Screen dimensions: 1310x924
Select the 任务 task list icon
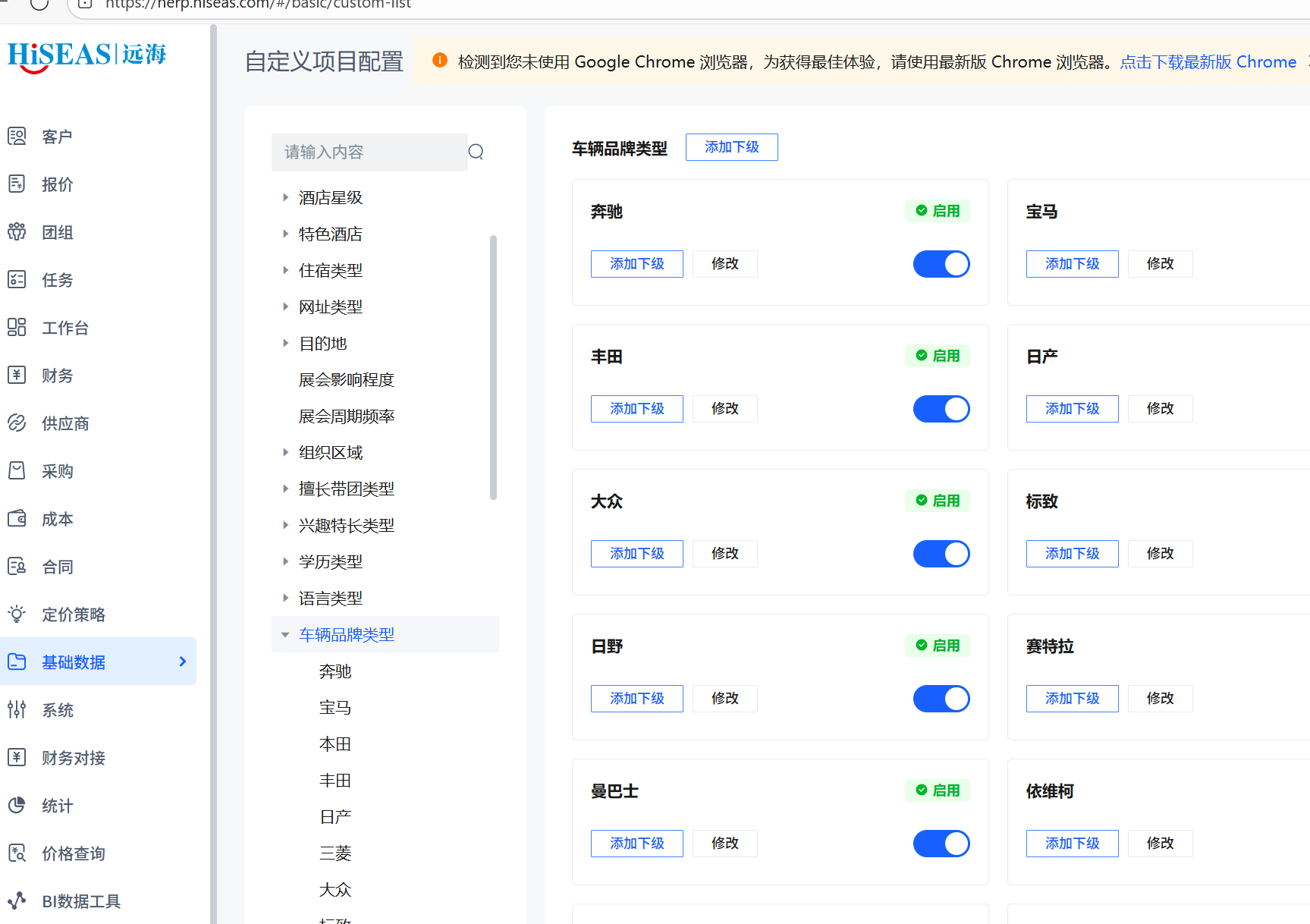click(x=17, y=280)
